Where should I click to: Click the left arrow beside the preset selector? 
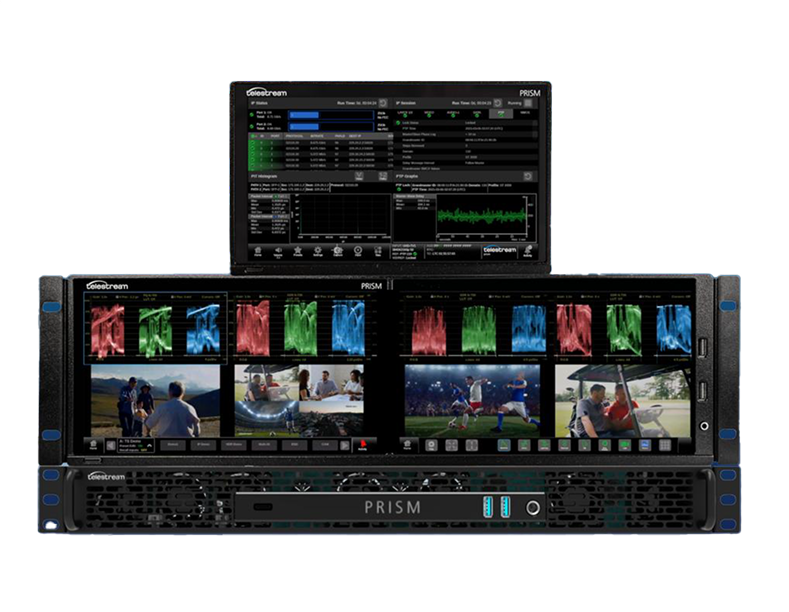111,445
